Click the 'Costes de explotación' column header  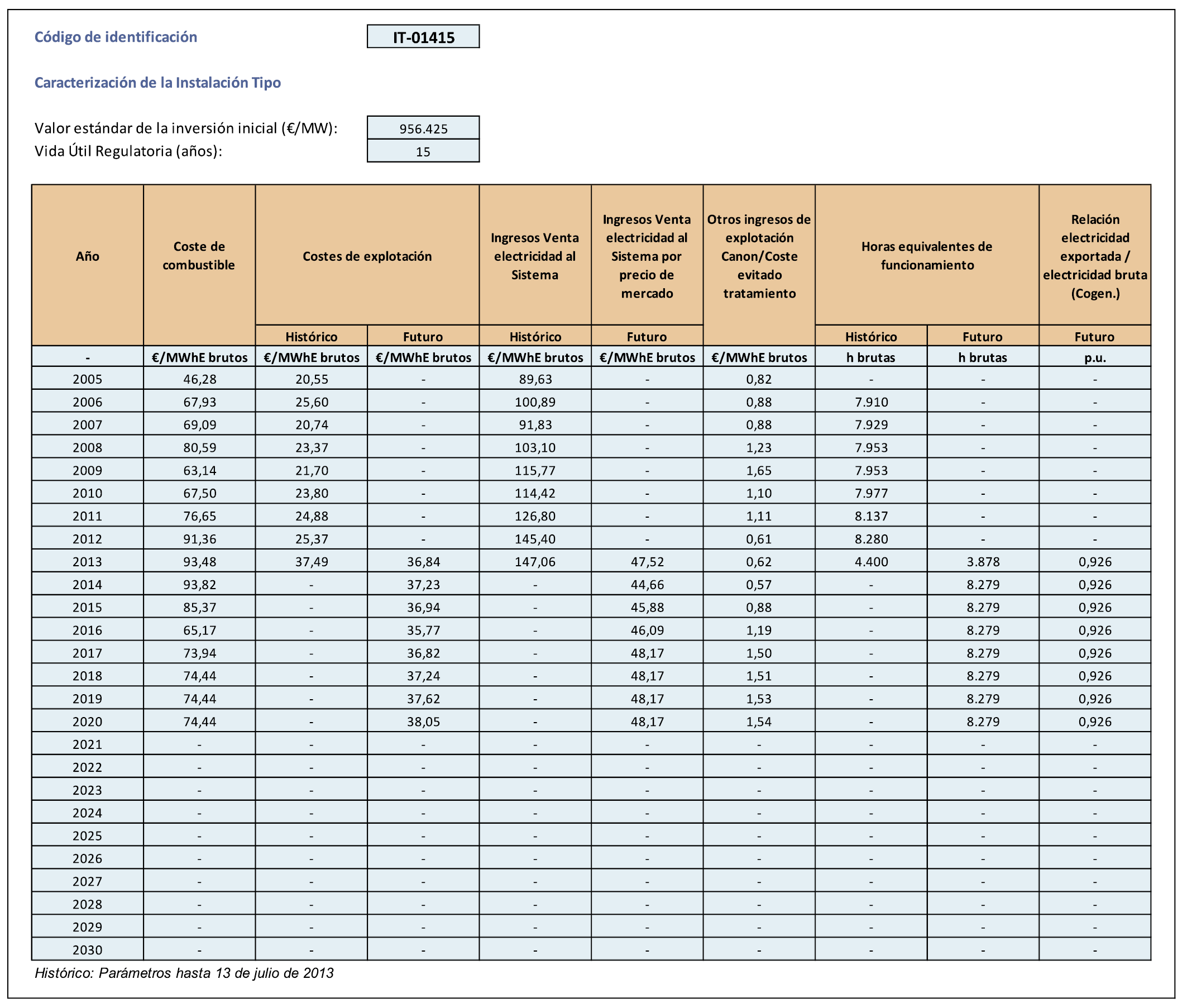[367, 256]
